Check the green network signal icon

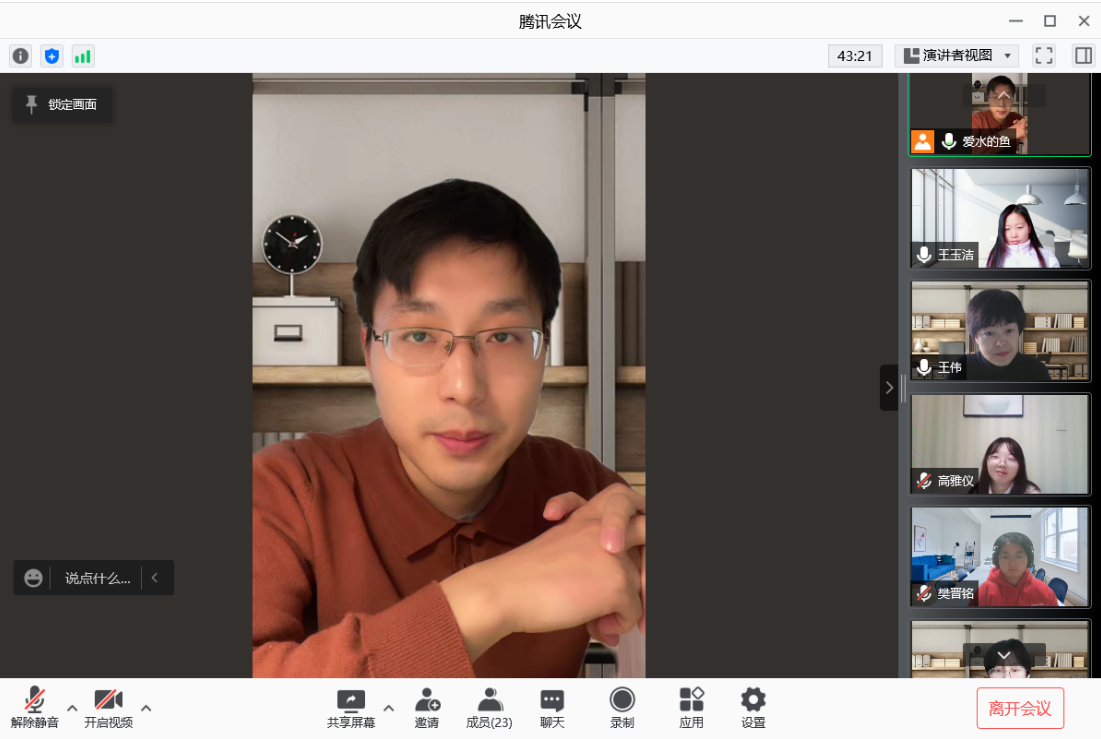(83, 56)
